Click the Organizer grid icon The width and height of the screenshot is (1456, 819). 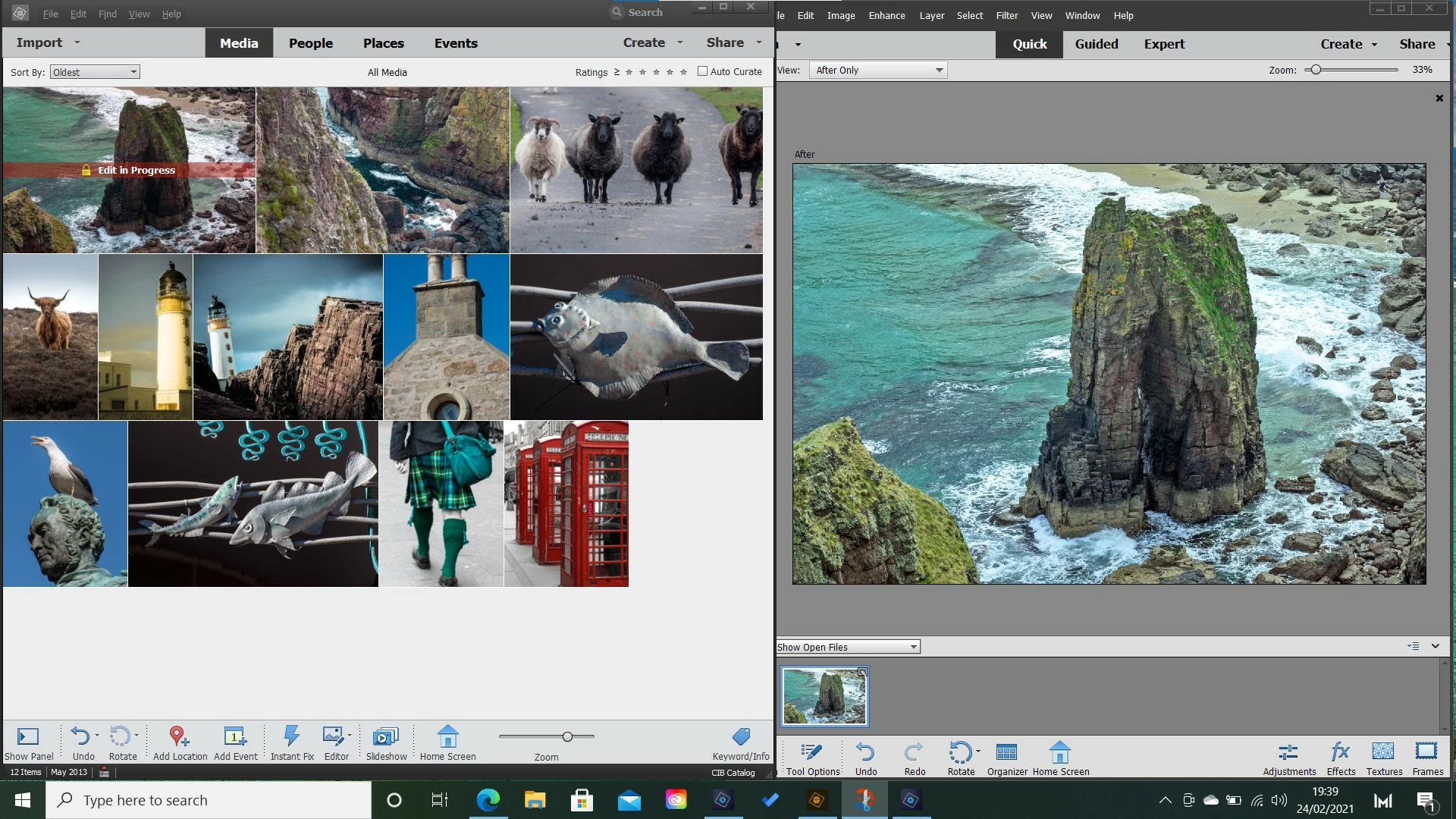point(1006,752)
